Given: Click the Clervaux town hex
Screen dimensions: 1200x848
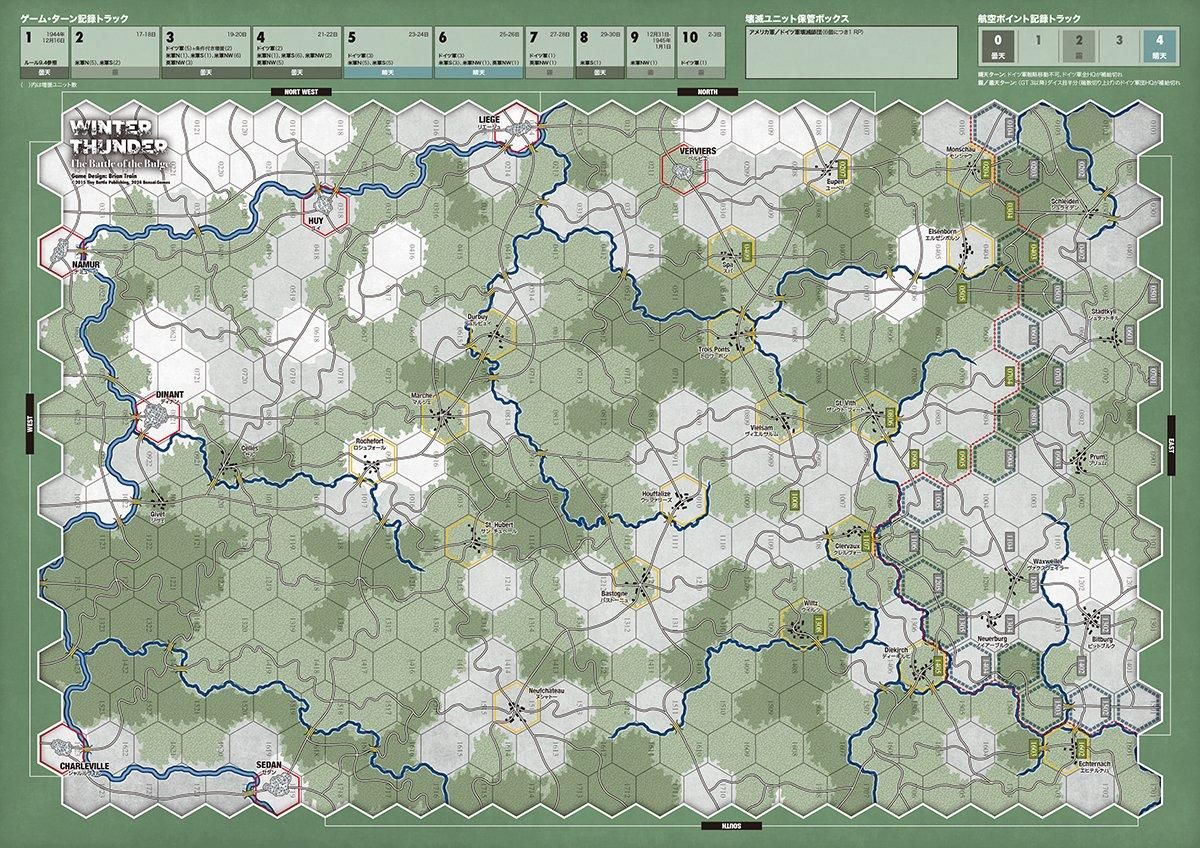Looking at the screenshot, I should tap(851, 540).
